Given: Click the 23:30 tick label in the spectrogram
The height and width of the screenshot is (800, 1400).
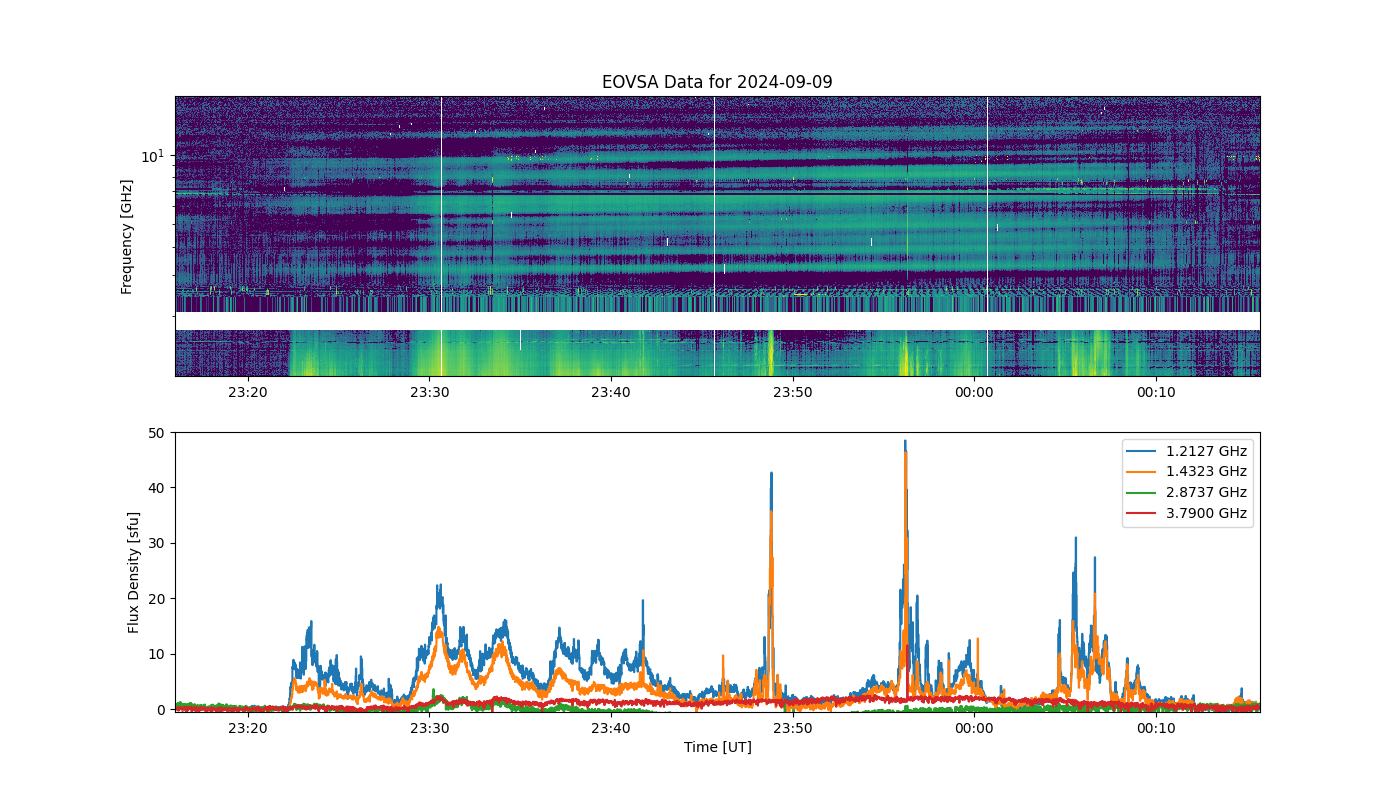Looking at the screenshot, I should click(429, 393).
